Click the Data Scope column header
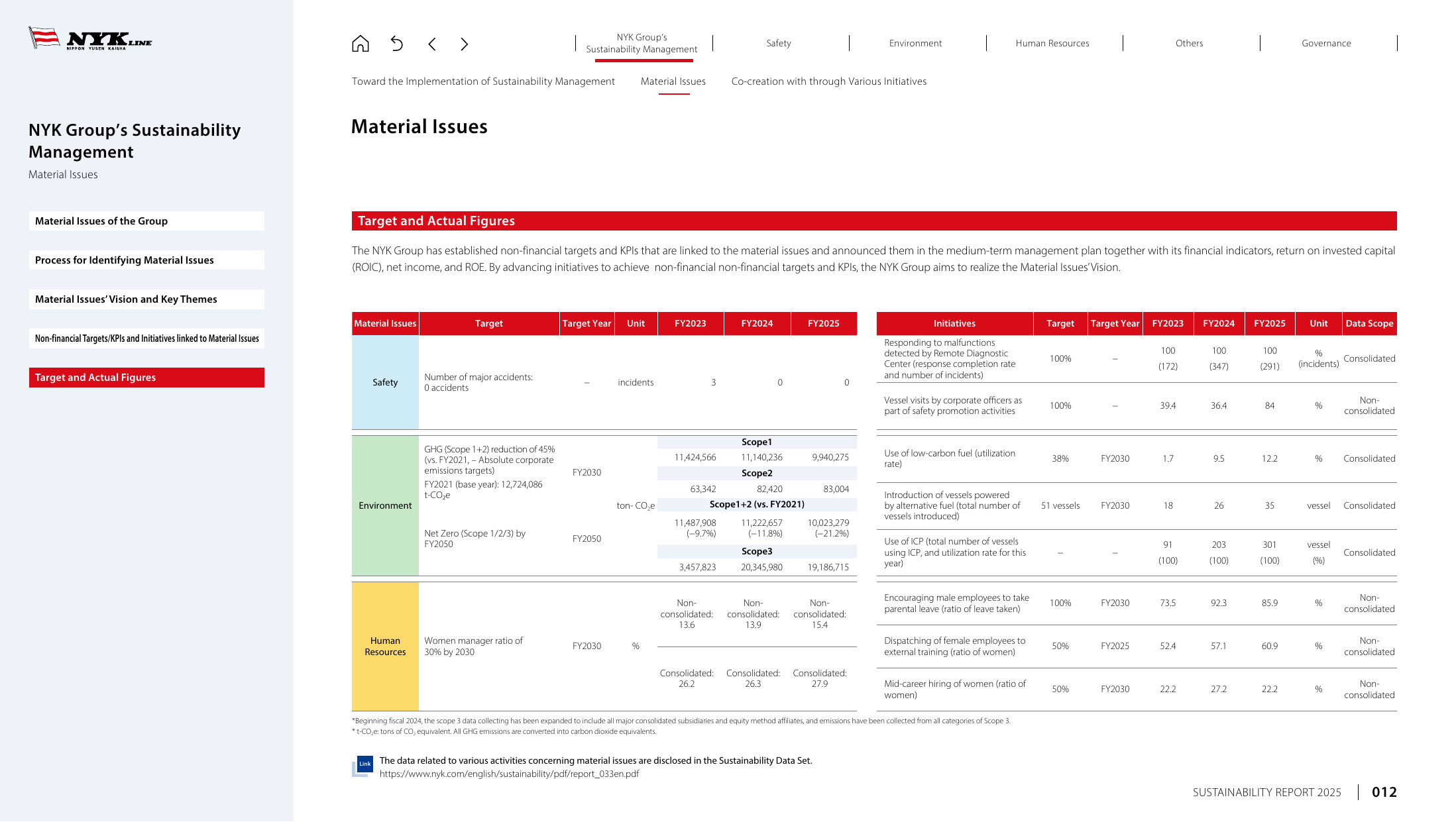 point(1369,323)
